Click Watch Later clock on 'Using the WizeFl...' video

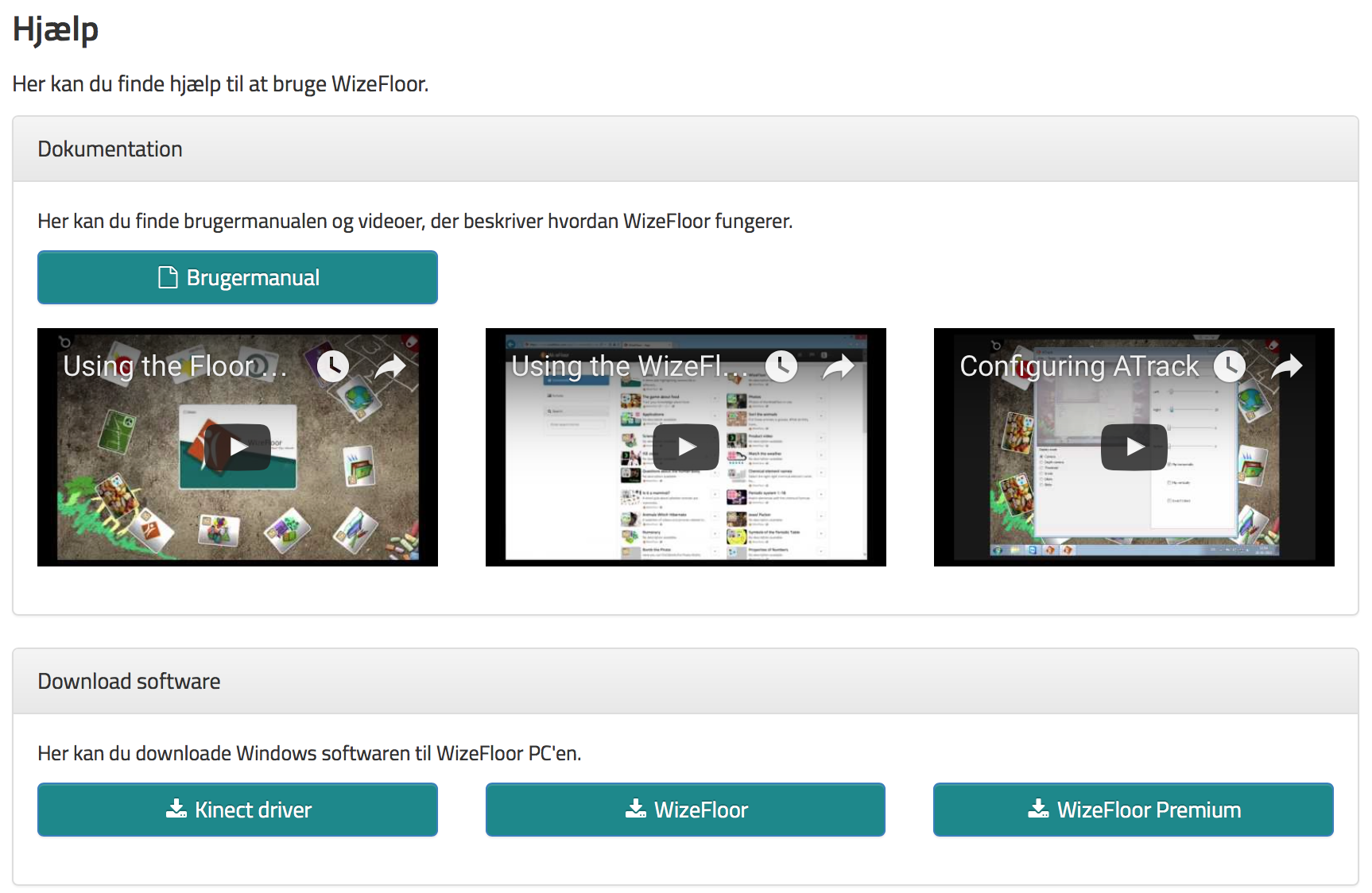pyautogui.click(x=781, y=366)
